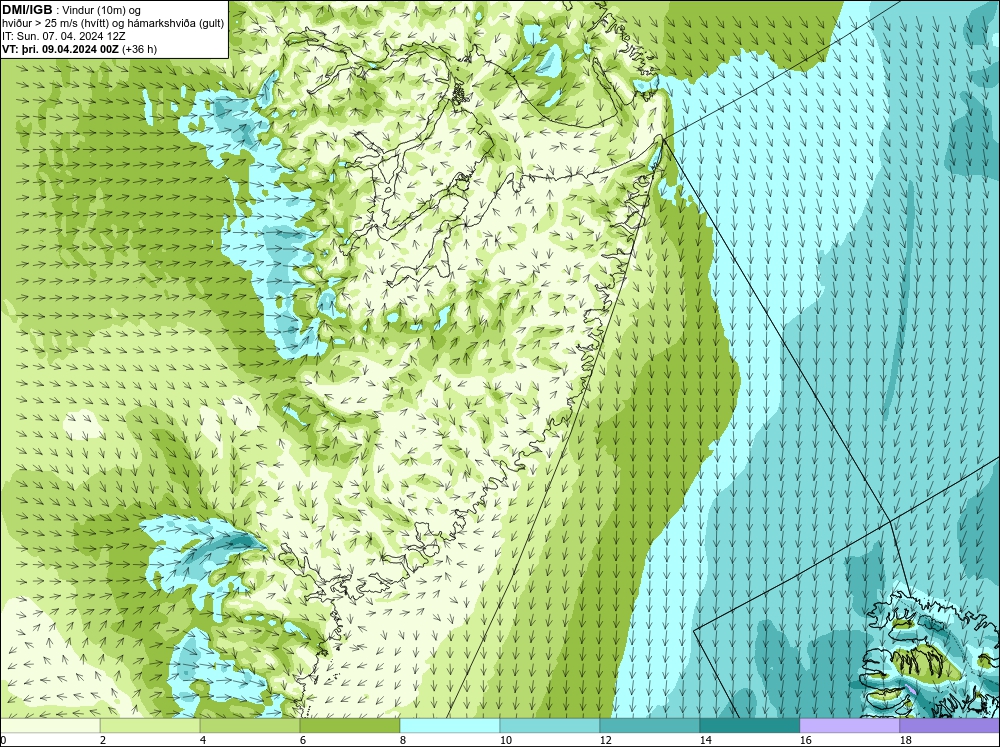Screen dimensions: 1000x747
Task: Click the 'DMI/IGB' title text
Action: point(27,10)
